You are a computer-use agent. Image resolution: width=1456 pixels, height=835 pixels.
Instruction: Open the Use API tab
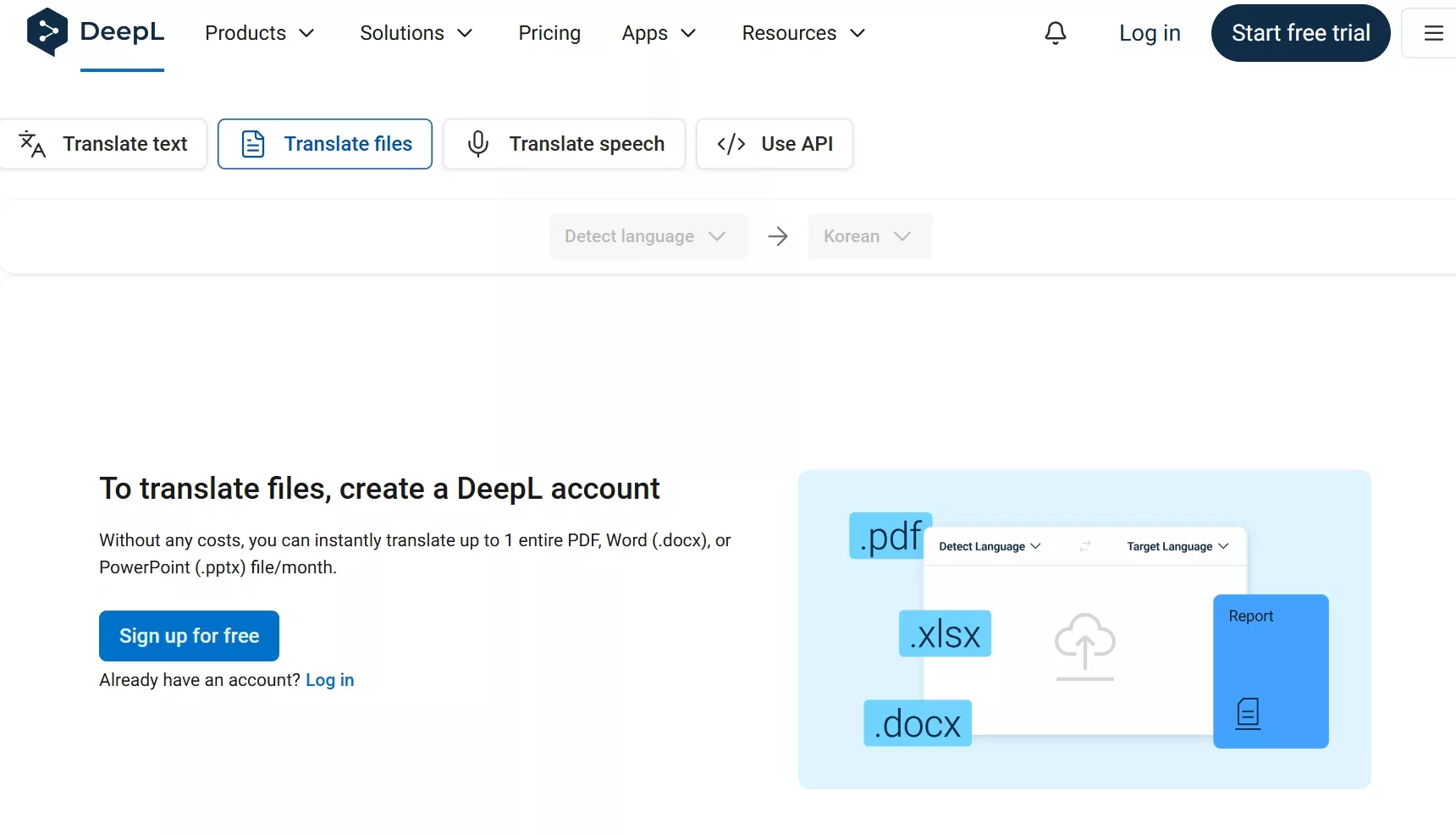774,144
